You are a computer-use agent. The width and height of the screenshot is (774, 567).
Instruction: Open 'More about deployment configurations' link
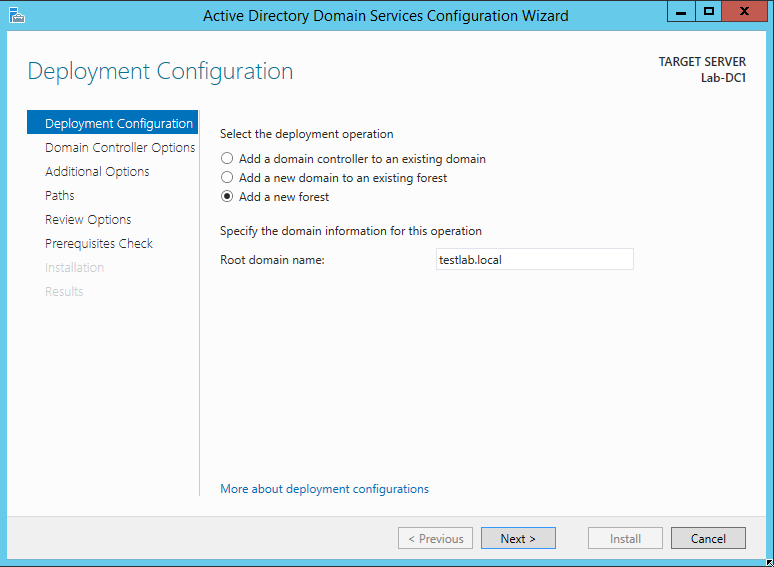[x=324, y=489]
